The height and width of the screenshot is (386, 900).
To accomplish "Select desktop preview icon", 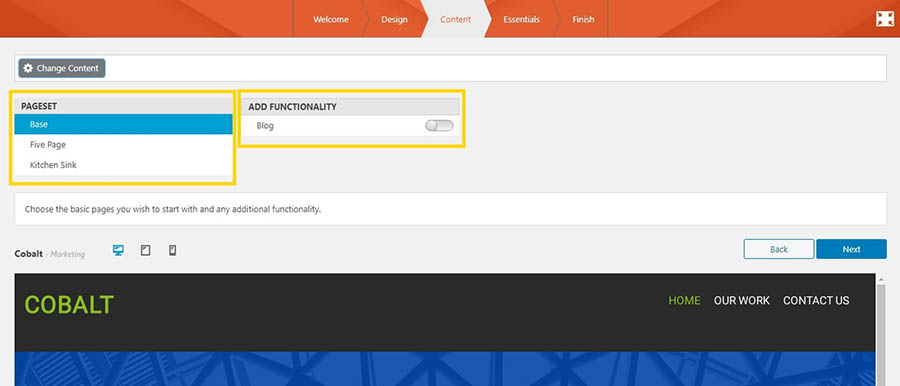I will coord(118,250).
